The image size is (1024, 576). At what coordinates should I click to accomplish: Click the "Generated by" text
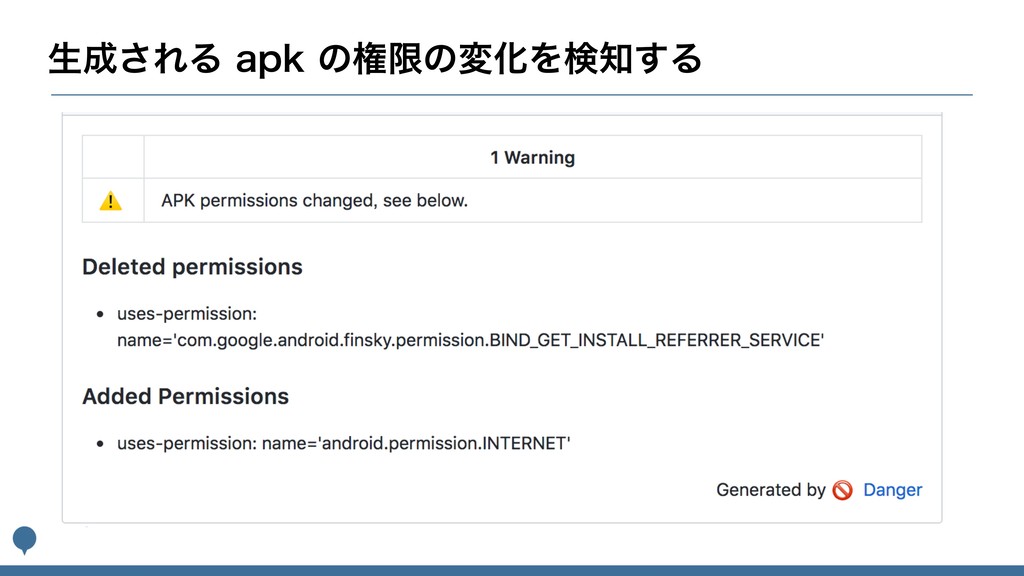770,490
